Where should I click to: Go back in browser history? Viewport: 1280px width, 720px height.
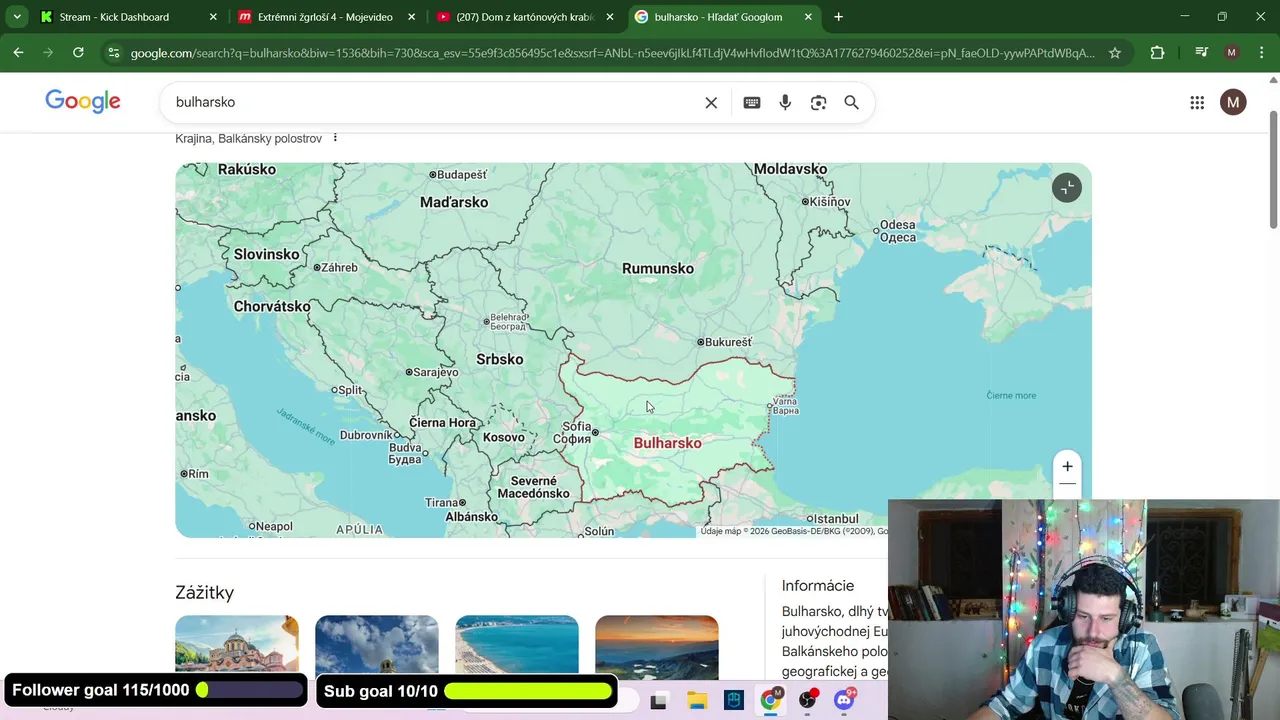coord(18,53)
